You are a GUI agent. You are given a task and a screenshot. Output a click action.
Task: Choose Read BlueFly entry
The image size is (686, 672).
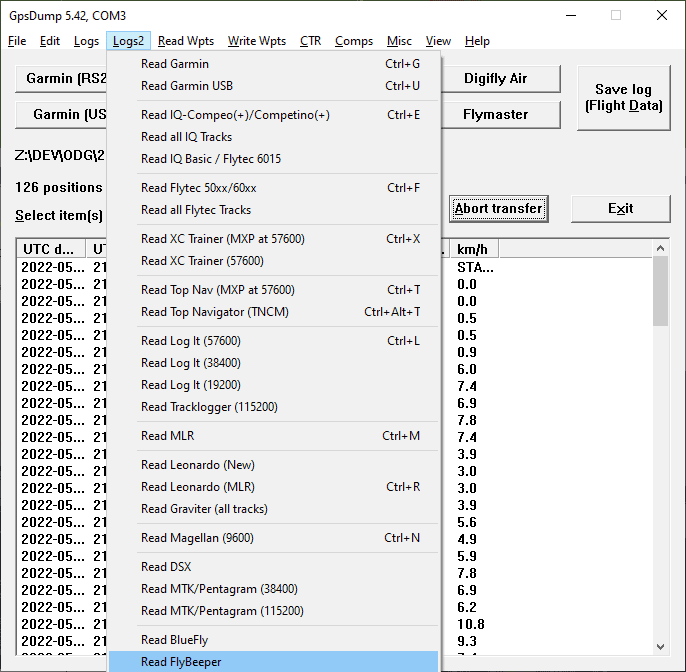pyautogui.click(x=273, y=640)
